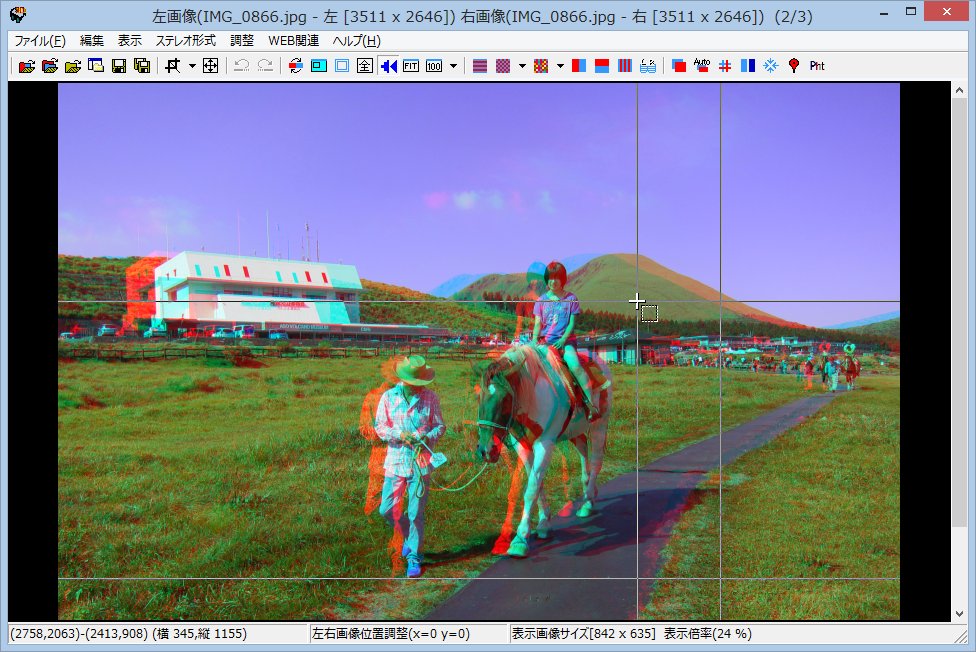This screenshot has width=976, height=652.
Task: Maximize the StereoPhoto window
Action: [911, 12]
